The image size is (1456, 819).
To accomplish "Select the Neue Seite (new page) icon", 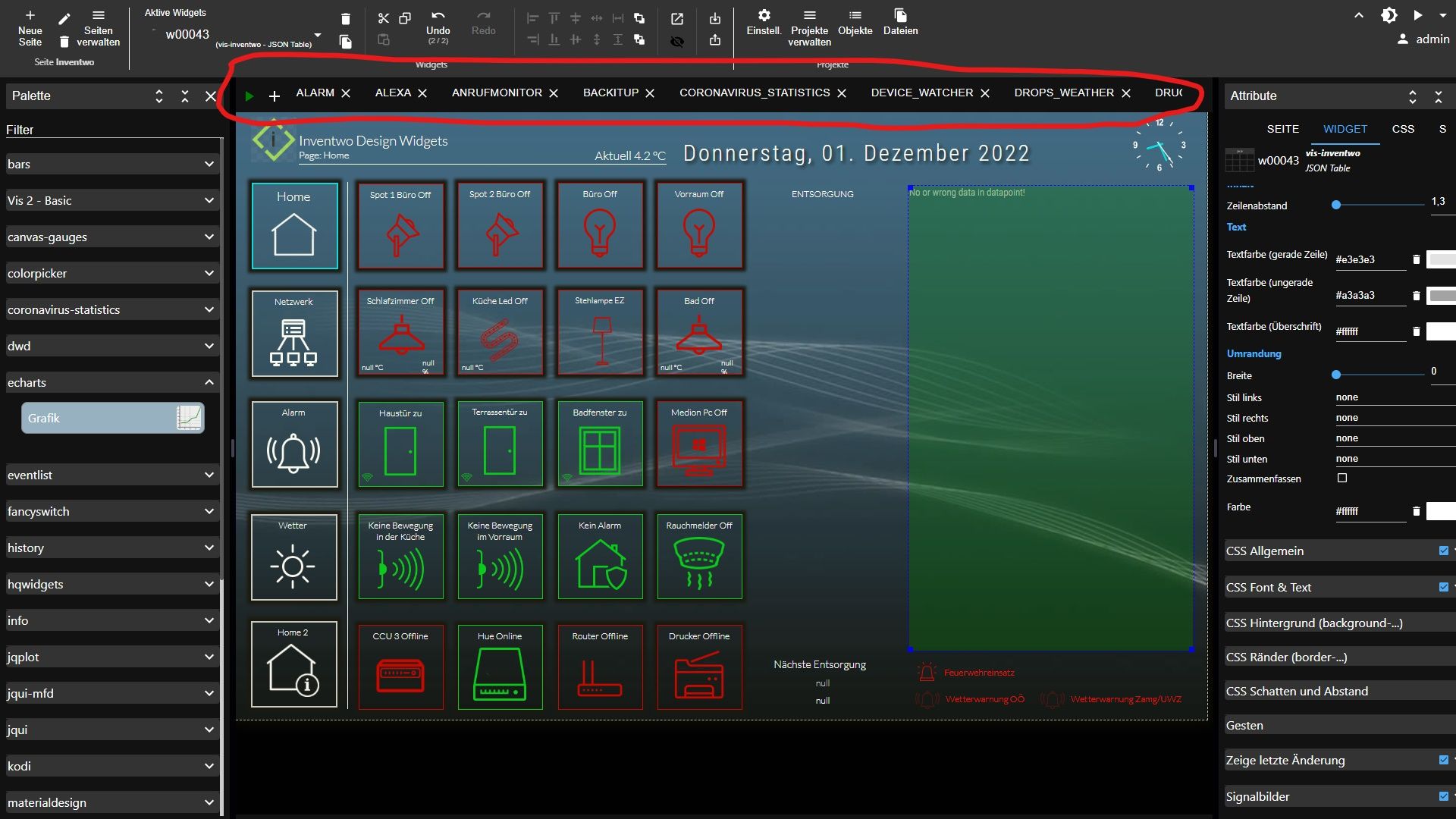I will pyautogui.click(x=30, y=15).
